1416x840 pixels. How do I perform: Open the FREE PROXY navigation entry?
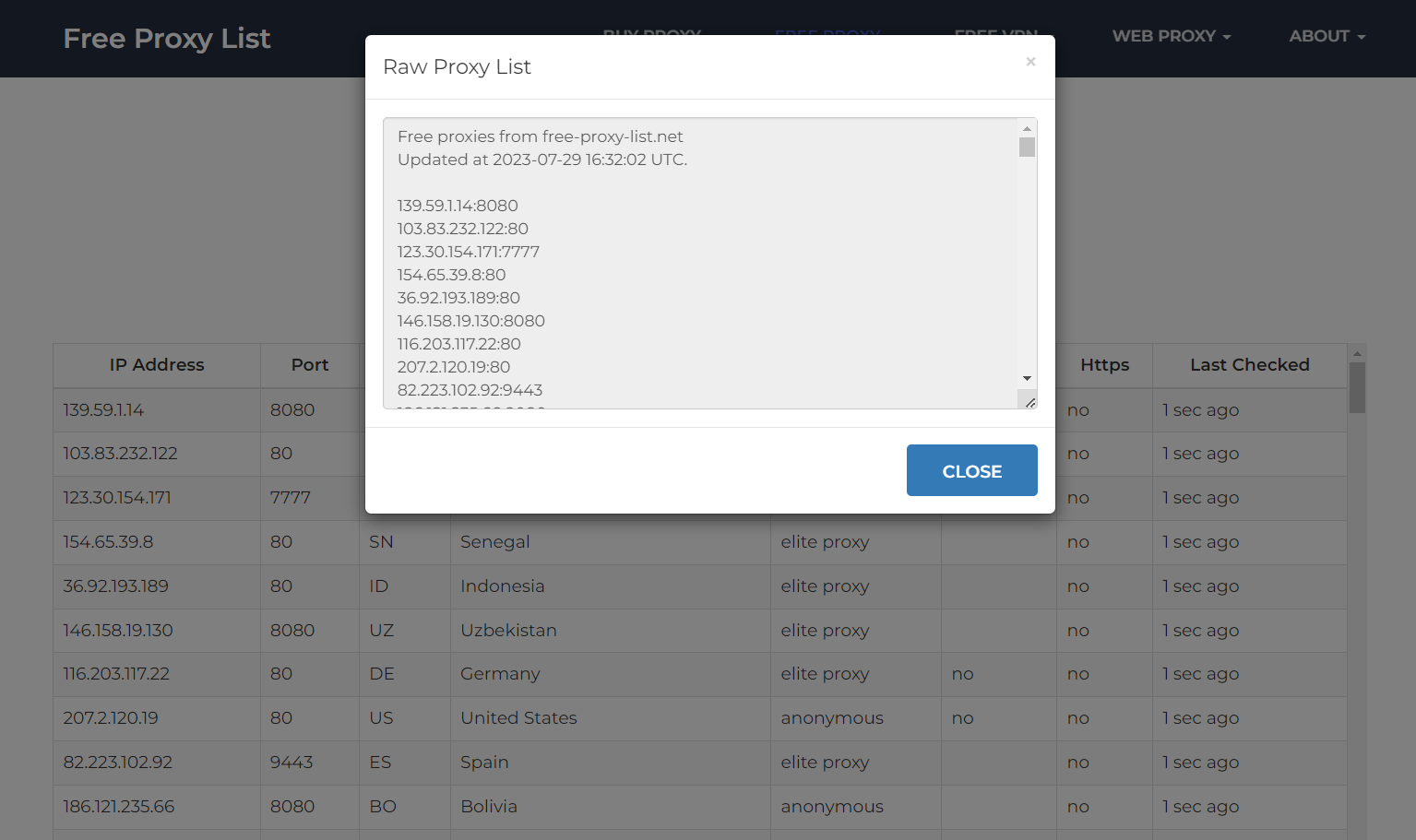[827, 36]
